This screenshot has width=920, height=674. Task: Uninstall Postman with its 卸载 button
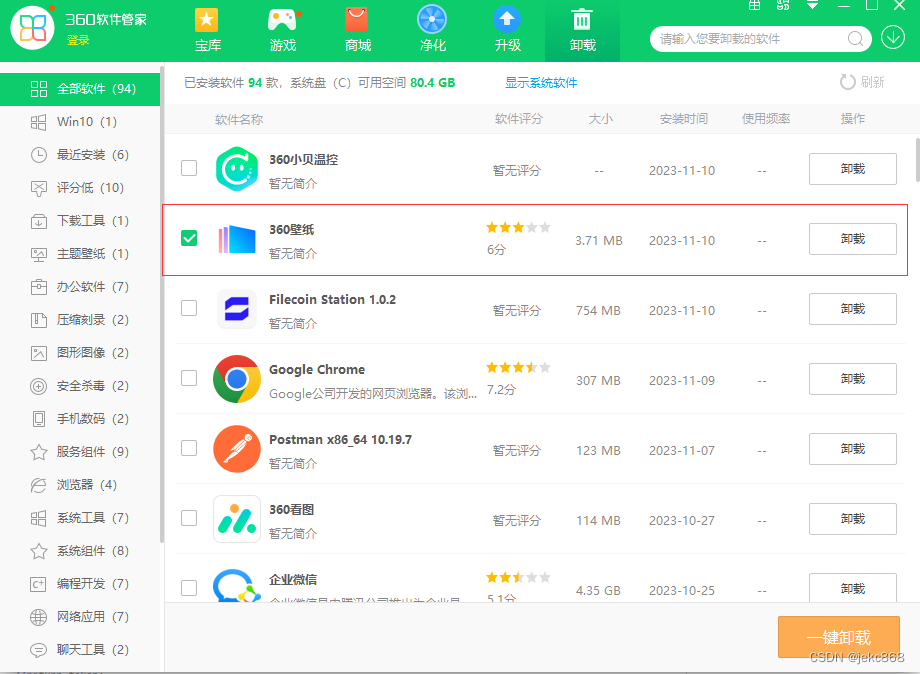click(853, 449)
